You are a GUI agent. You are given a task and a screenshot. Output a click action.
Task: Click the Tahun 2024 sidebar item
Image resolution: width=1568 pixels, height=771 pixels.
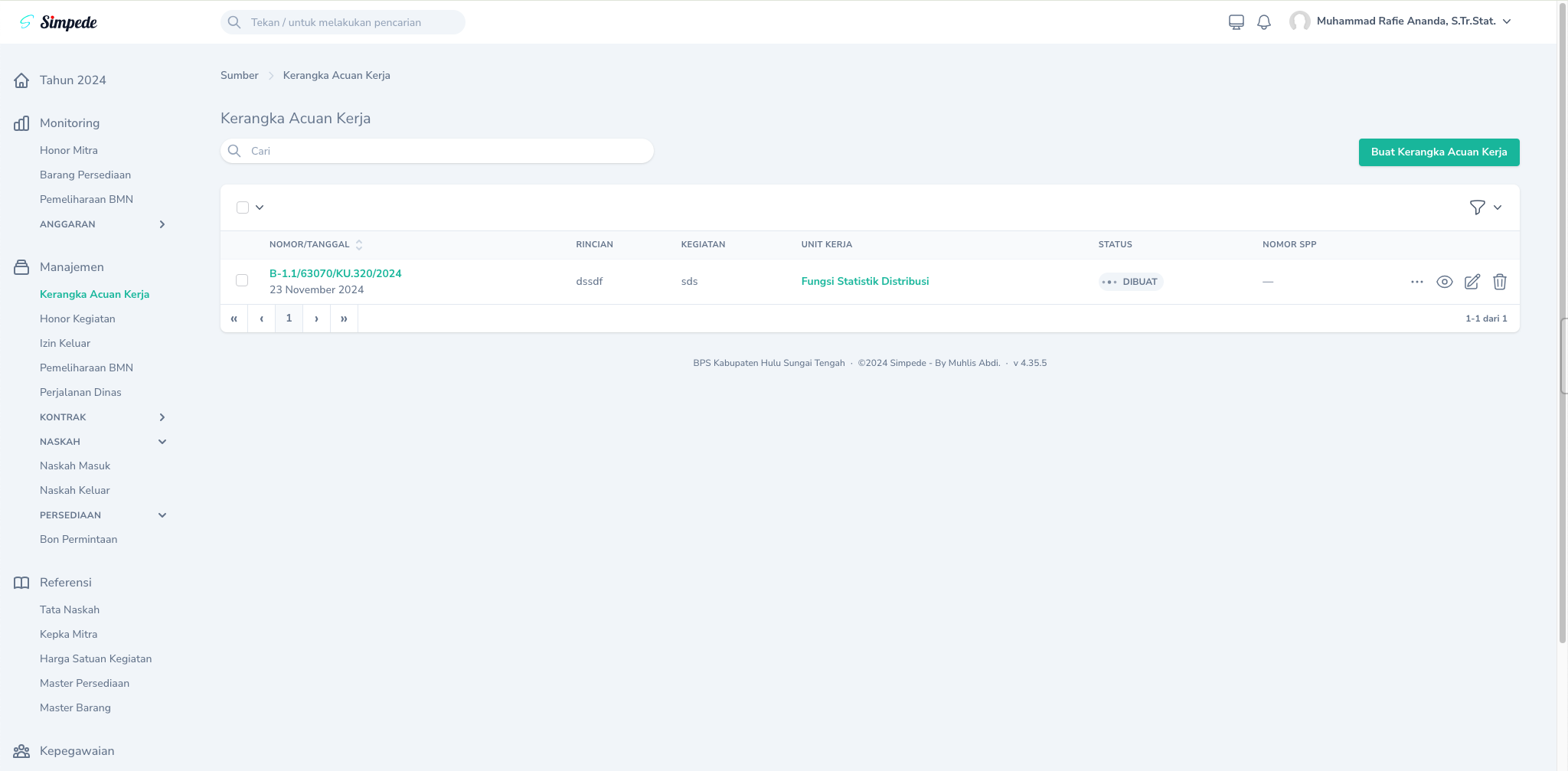point(73,80)
